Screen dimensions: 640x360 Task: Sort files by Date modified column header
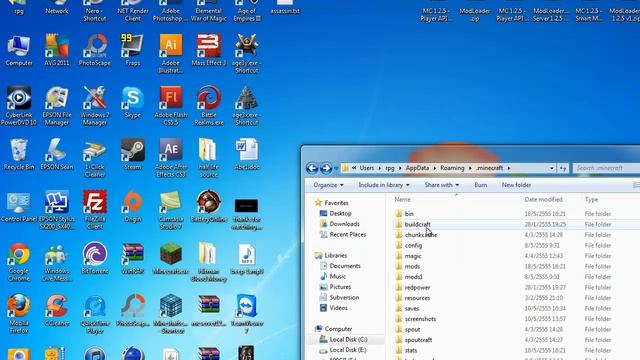point(543,199)
